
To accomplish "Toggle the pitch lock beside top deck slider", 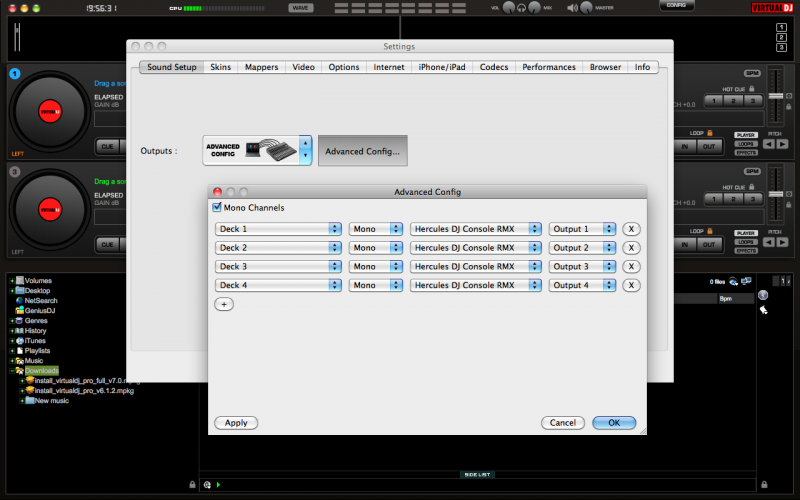I will click(789, 107).
